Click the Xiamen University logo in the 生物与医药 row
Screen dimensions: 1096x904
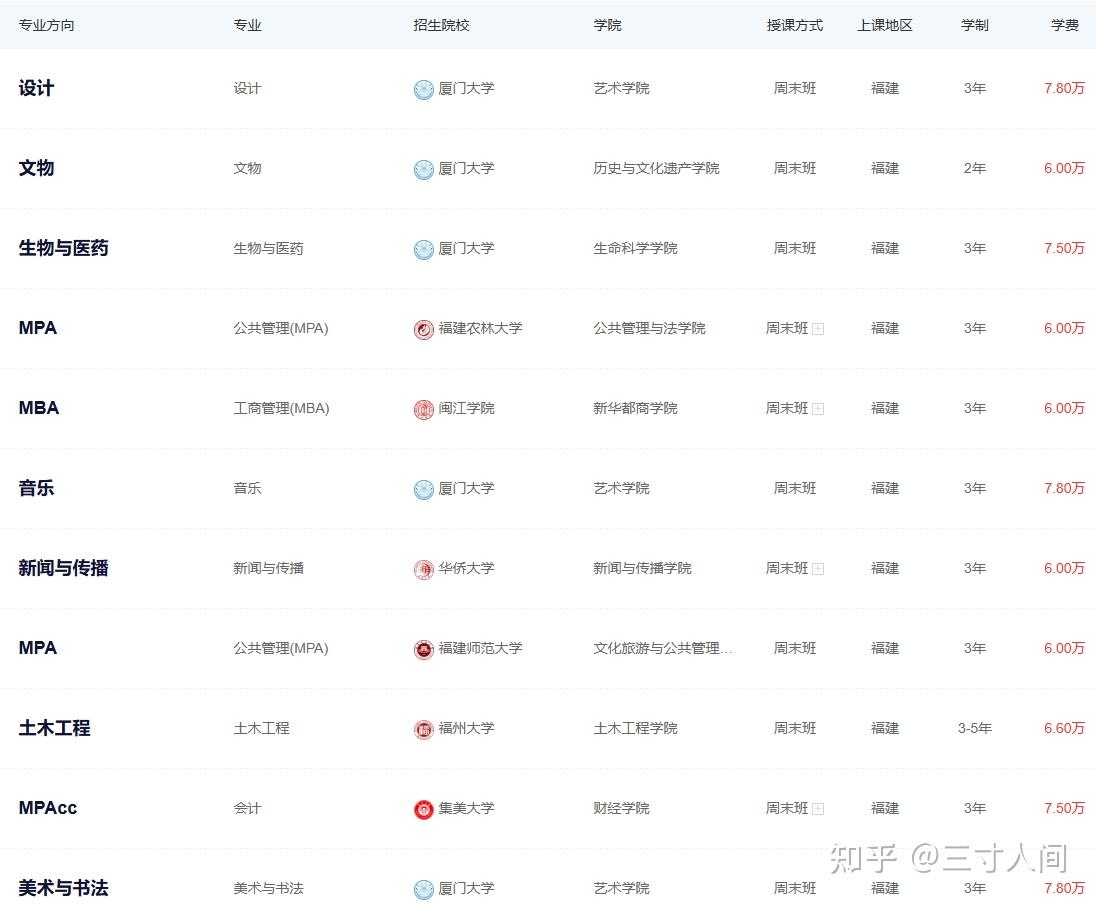[x=424, y=250]
